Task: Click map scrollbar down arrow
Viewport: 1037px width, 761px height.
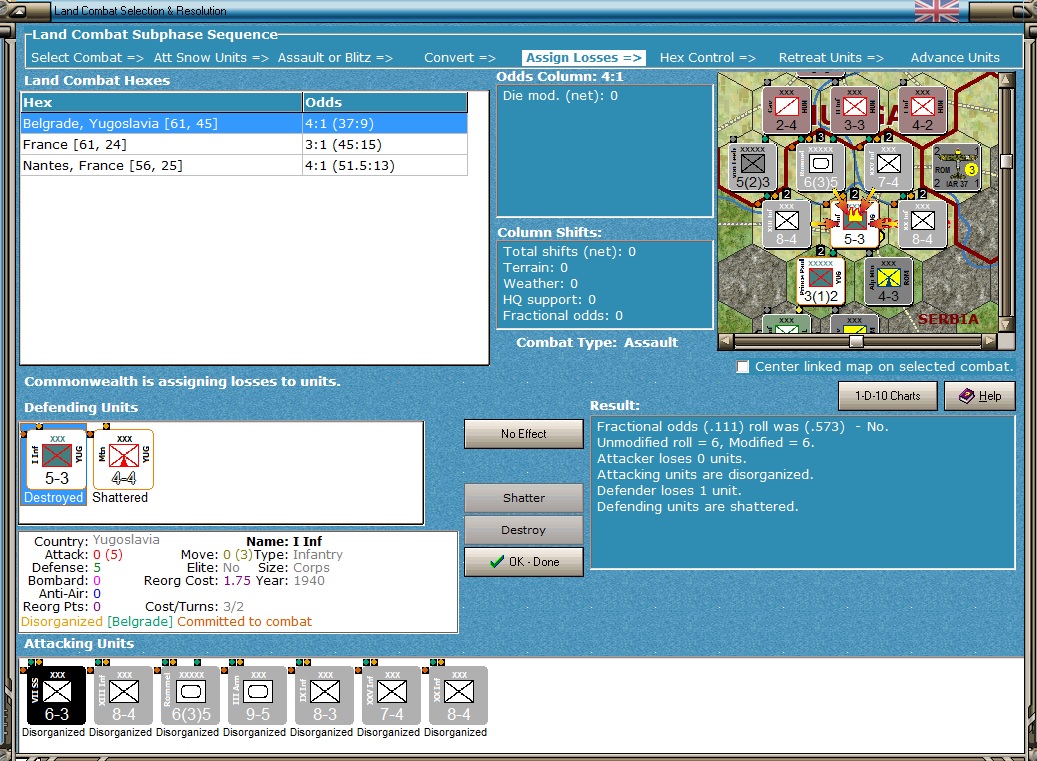Action: [1007, 325]
